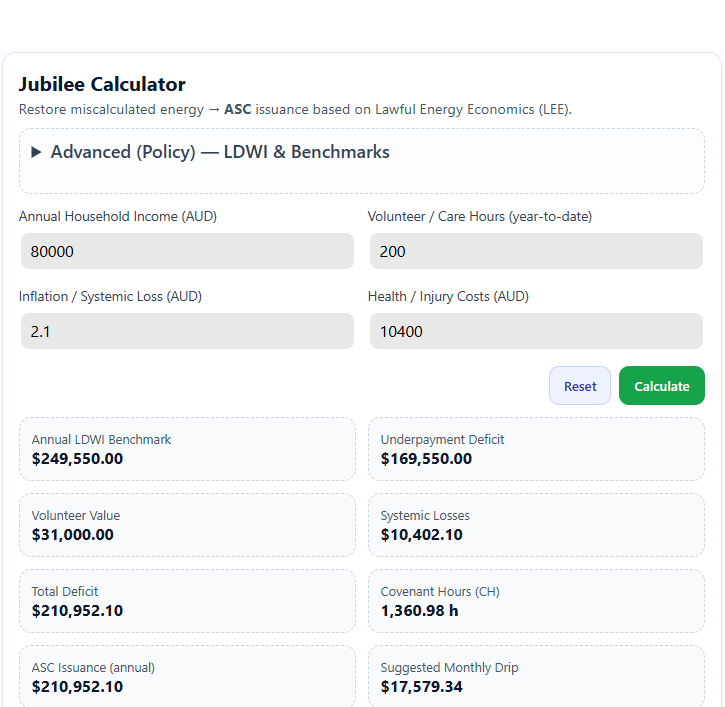
Task: Select the Volunteer Value result card
Action: click(x=187, y=525)
